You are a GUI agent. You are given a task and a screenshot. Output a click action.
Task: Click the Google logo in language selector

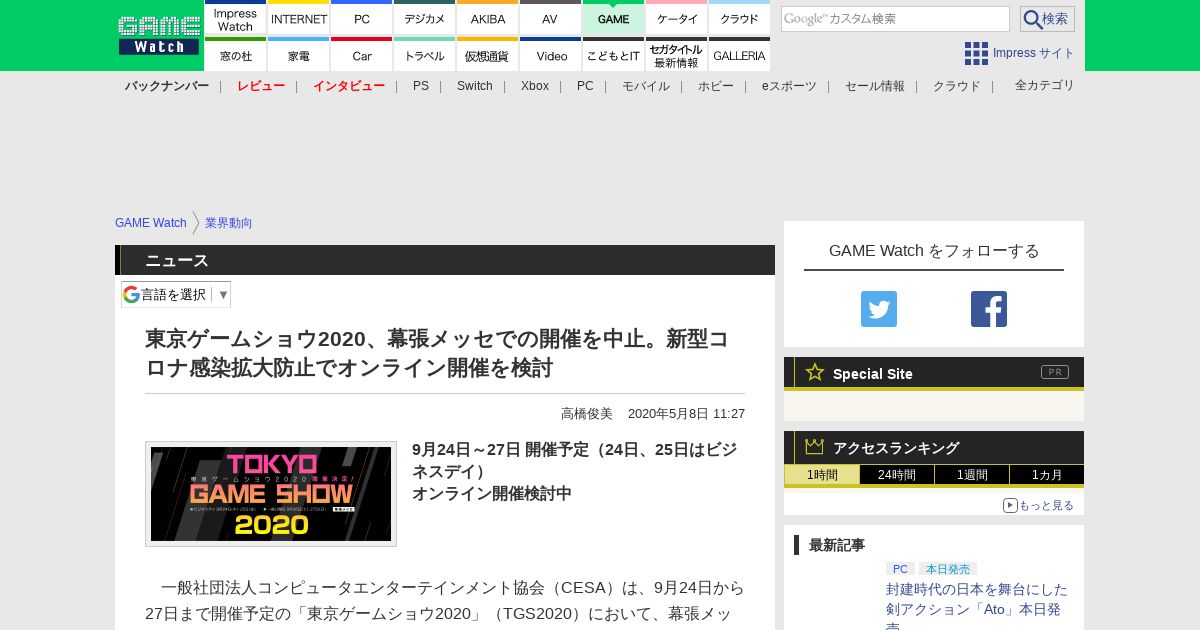click(x=131, y=294)
